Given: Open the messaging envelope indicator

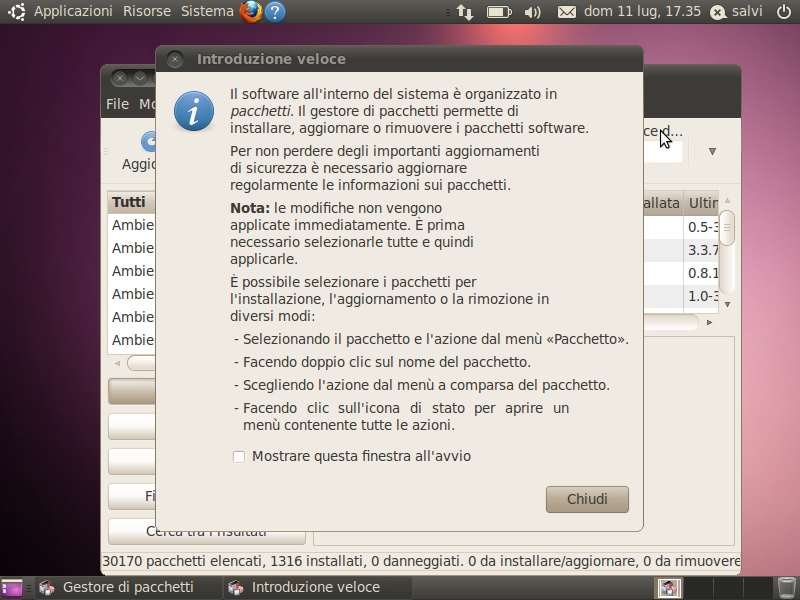Looking at the screenshot, I should click(566, 12).
